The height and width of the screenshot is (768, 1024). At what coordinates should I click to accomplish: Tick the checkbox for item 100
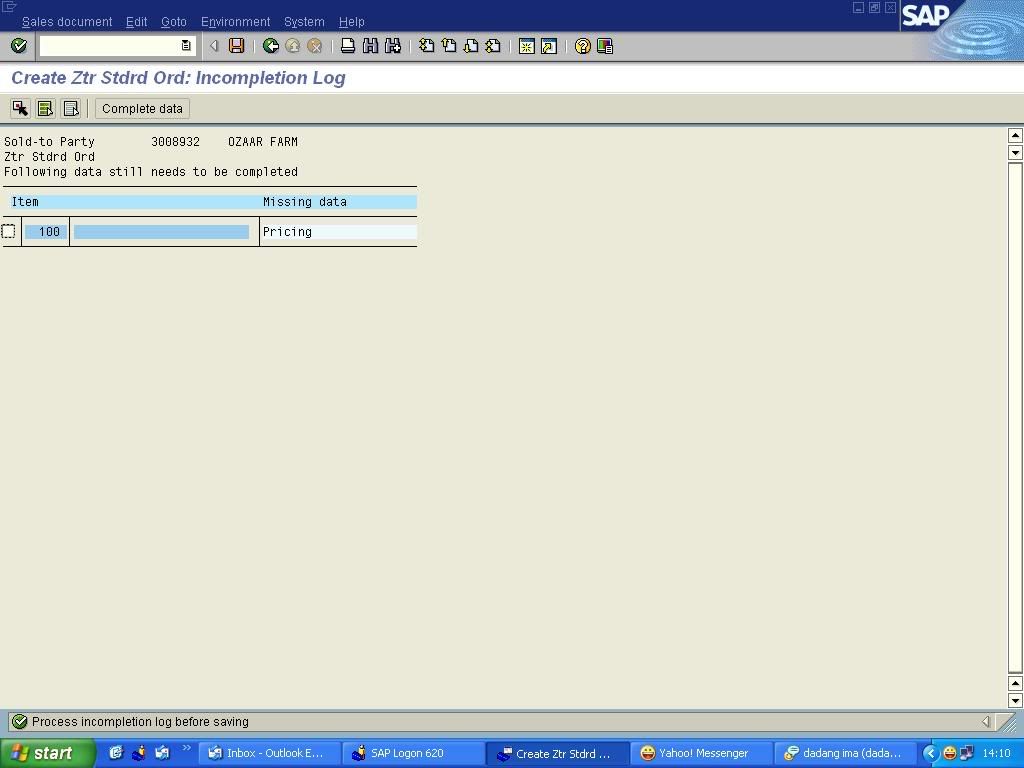tap(9, 232)
